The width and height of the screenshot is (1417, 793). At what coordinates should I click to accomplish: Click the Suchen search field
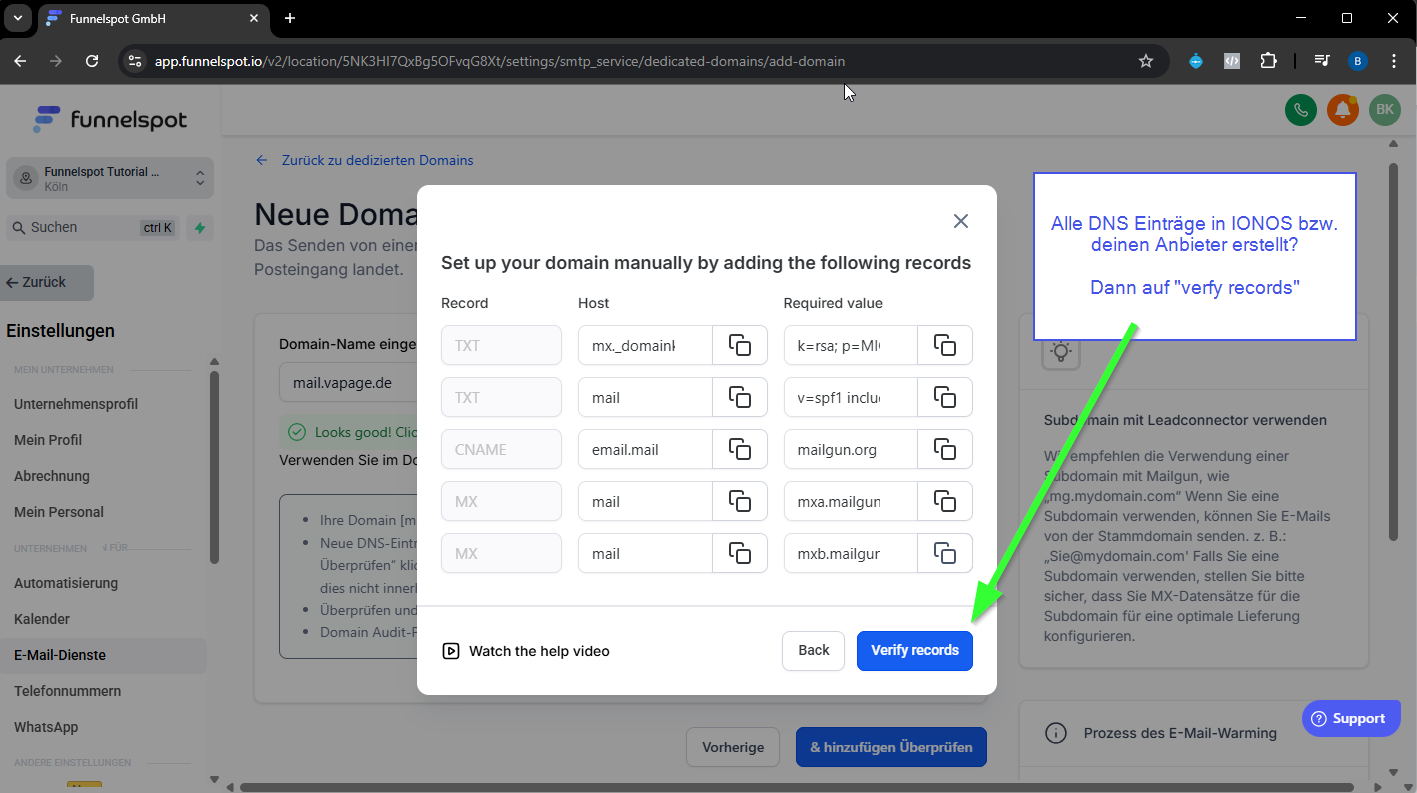coord(93,228)
